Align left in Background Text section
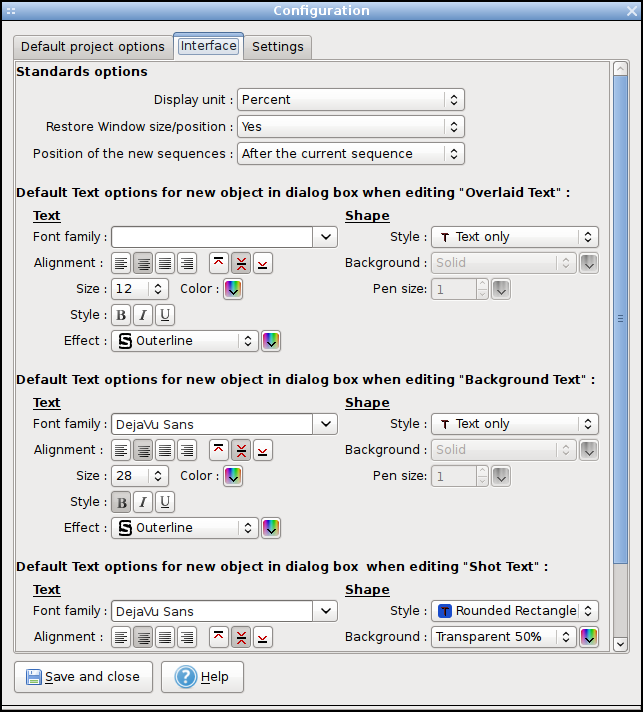This screenshot has height=712, width=643. pyautogui.click(x=121, y=450)
